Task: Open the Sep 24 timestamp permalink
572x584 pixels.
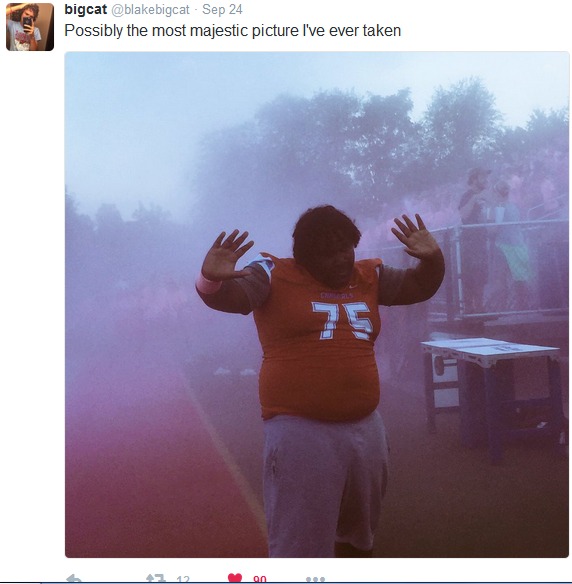Action: pyautogui.click(x=222, y=9)
